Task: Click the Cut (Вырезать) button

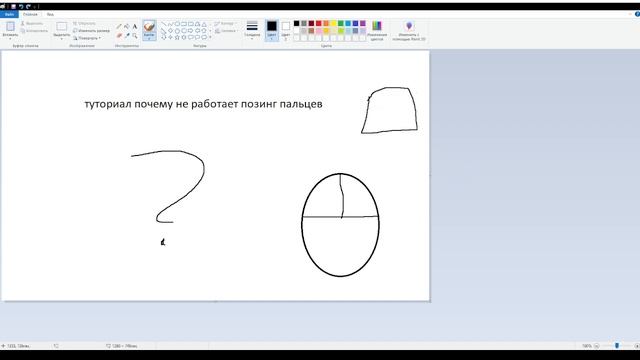Action: click(x=32, y=24)
